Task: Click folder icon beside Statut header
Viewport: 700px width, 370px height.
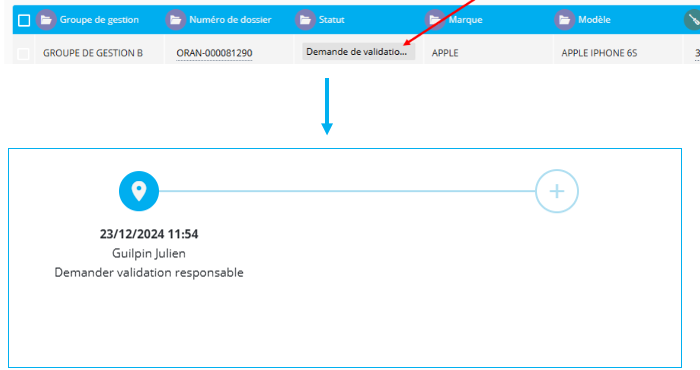Action: pos(305,20)
